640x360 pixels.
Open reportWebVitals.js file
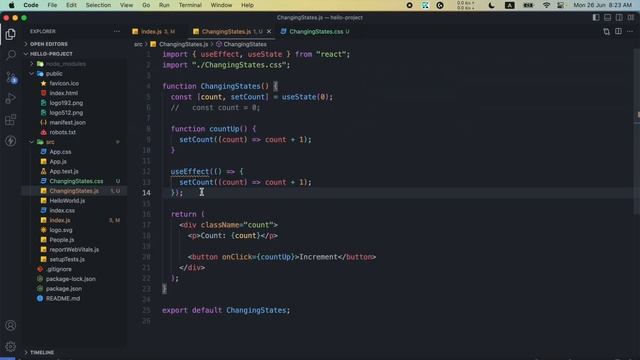tap(74, 250)
